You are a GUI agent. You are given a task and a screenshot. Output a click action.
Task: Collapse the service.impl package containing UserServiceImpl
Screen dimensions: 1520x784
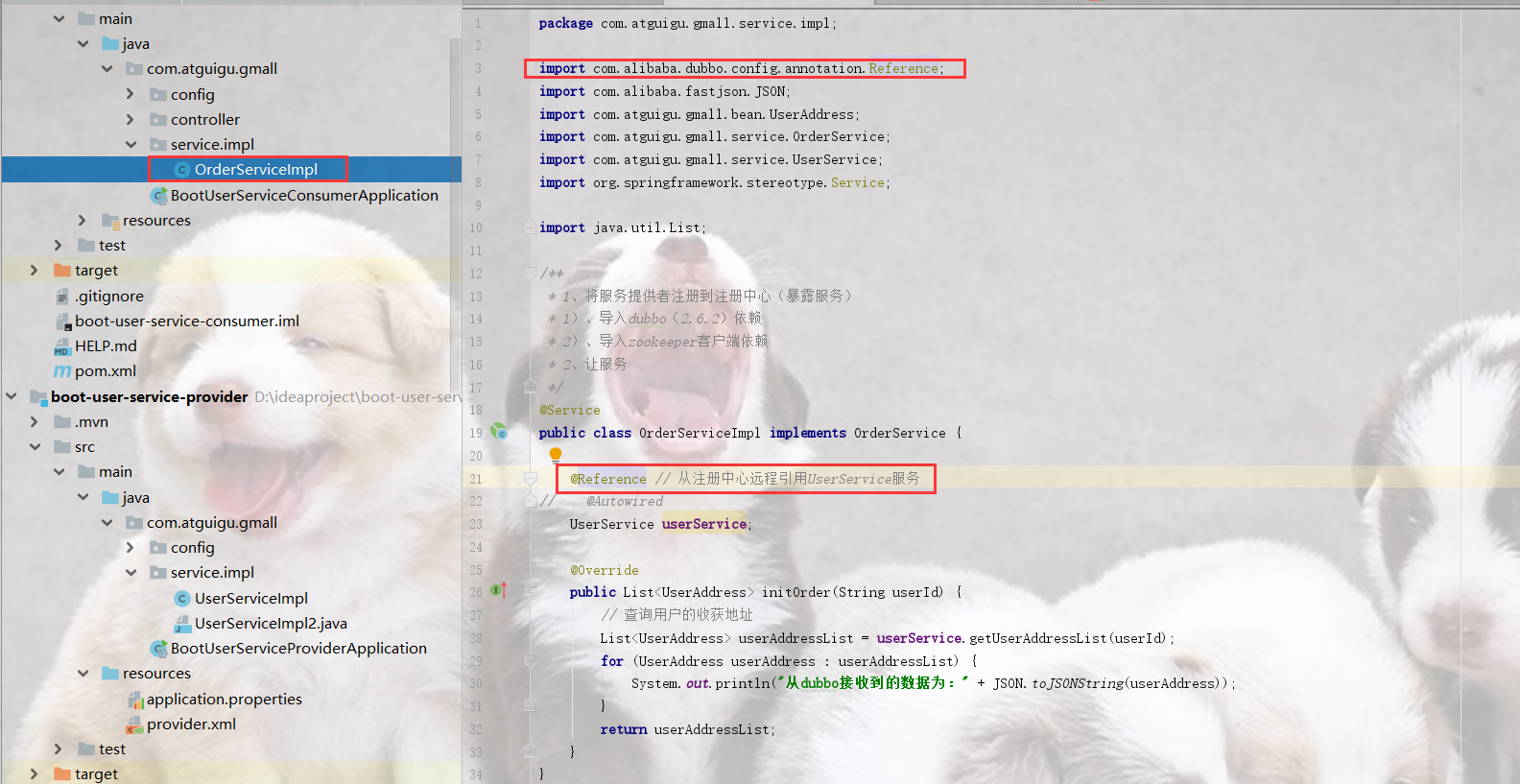tap(131, 572)
